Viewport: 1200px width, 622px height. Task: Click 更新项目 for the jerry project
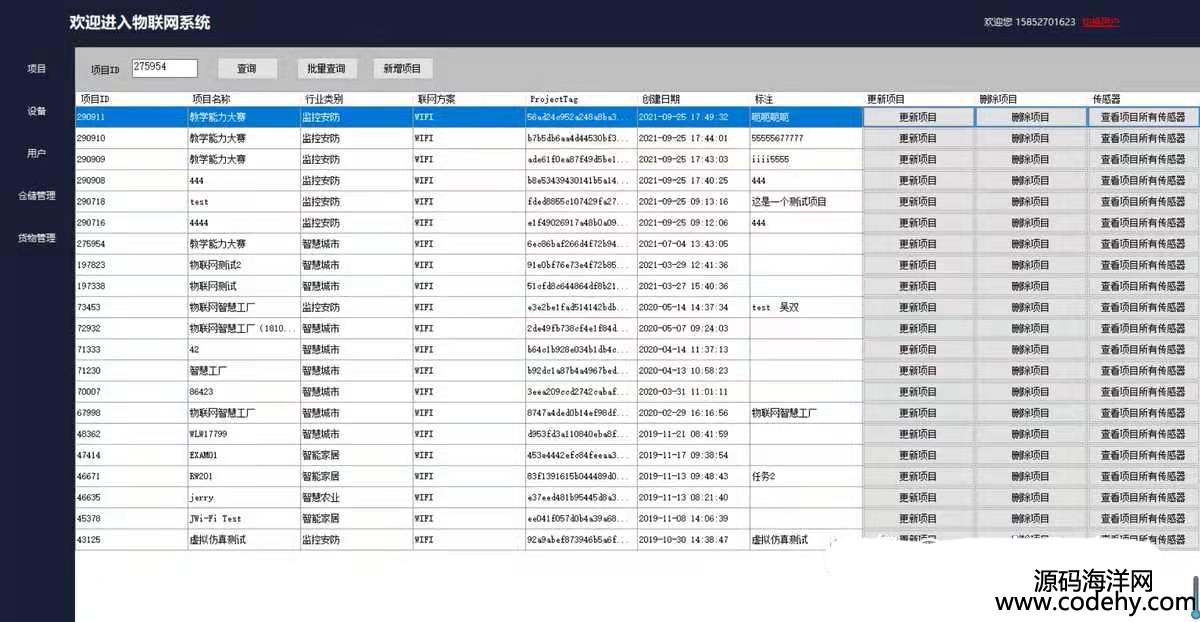[x=918, y=497]
